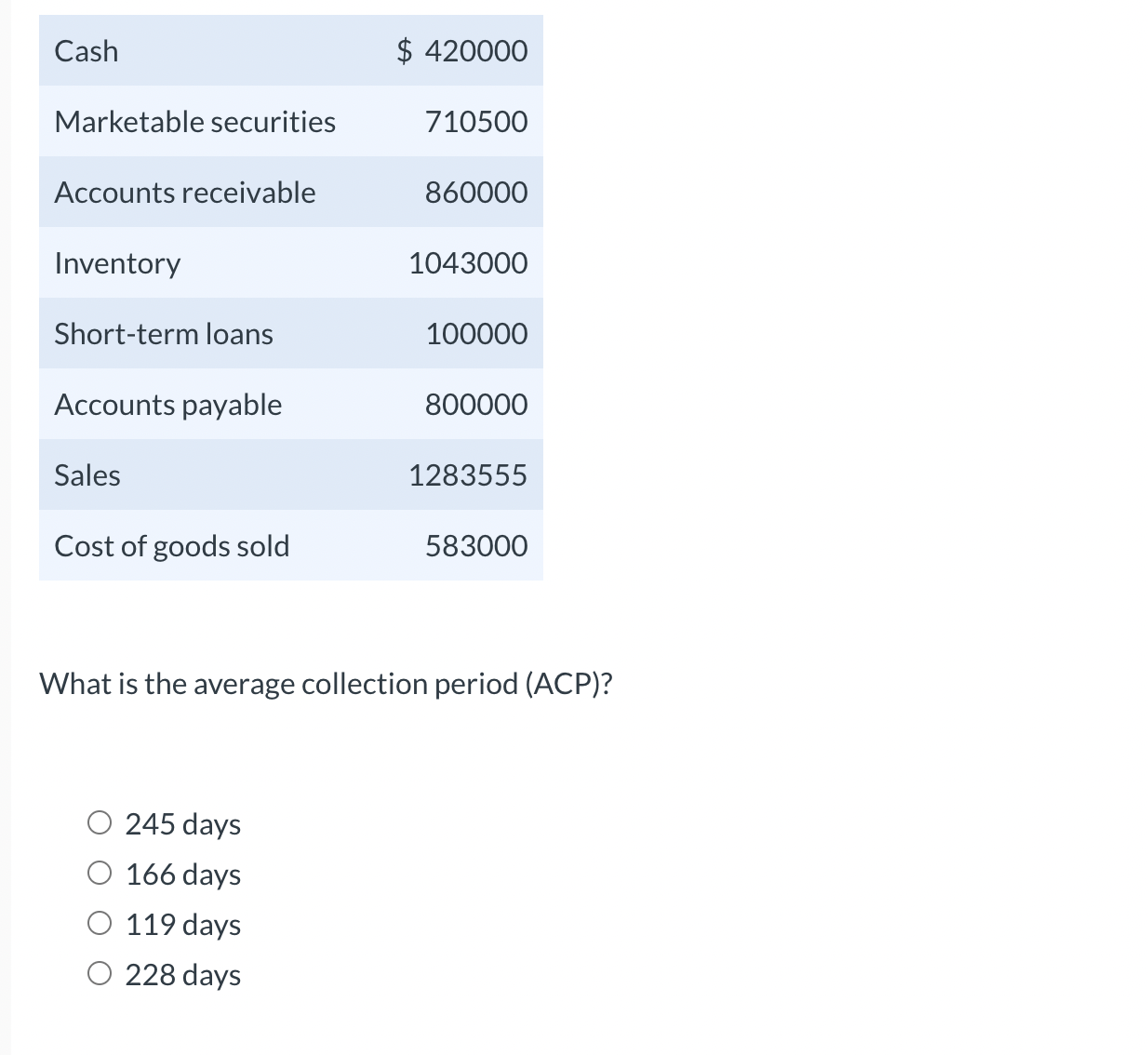Select the 166 days radio button
This screenshot has width=1148, height=1055.
100,873
